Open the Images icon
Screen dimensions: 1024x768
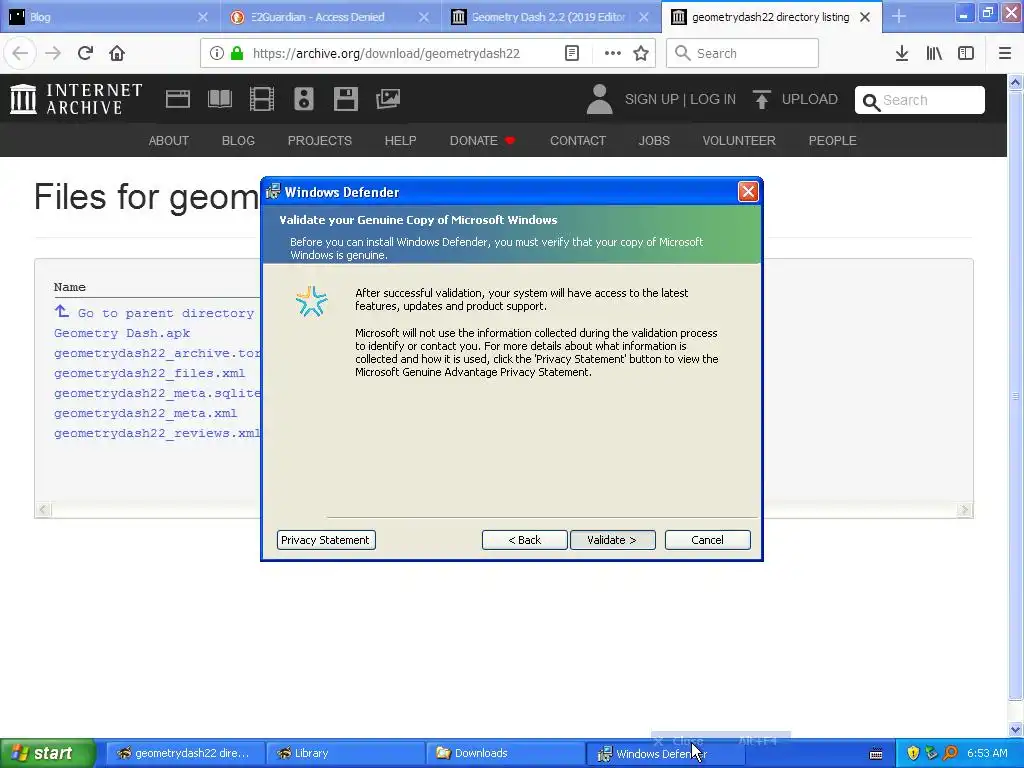click(387, 99)
